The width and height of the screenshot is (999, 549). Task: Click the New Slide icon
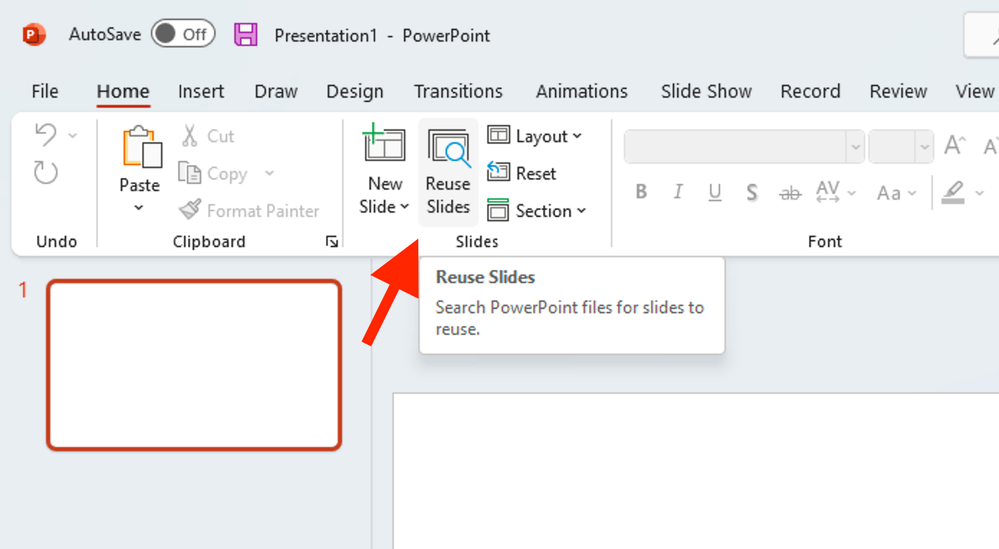384,146
